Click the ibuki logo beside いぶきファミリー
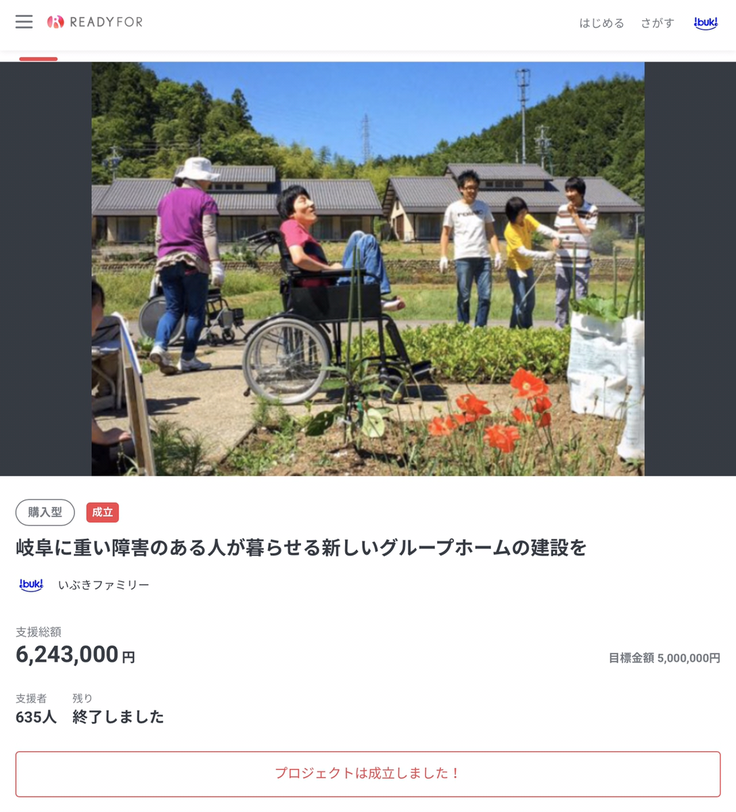The image size is (736, 812). 31,585
